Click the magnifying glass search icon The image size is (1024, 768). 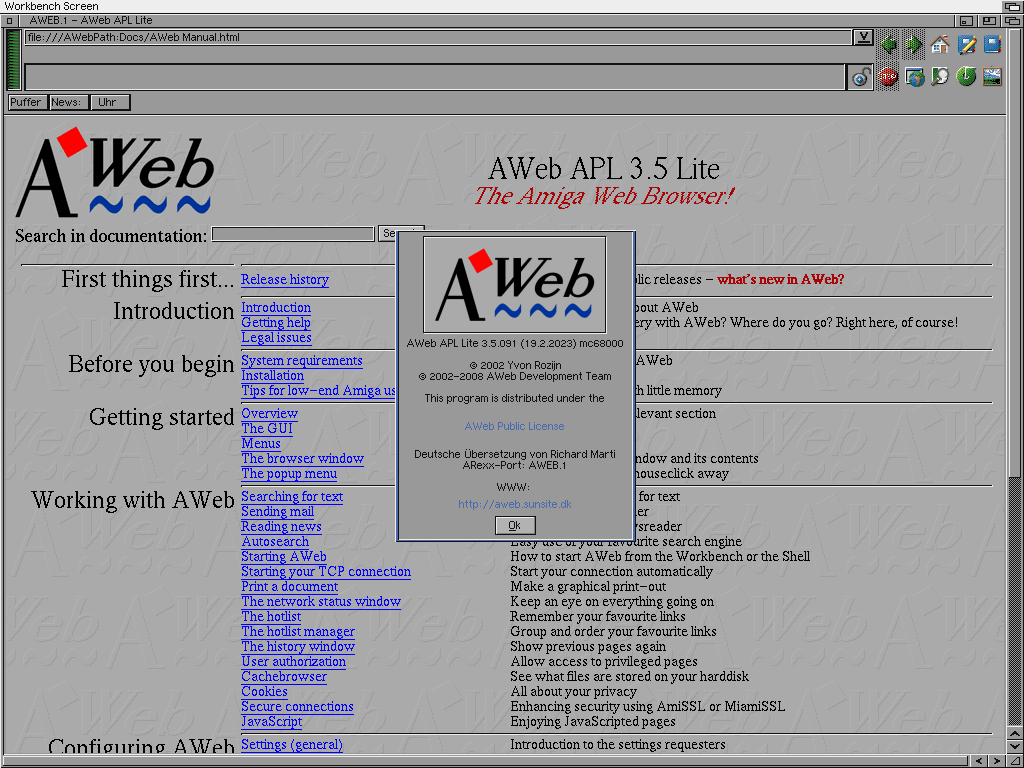pos(940,77)
